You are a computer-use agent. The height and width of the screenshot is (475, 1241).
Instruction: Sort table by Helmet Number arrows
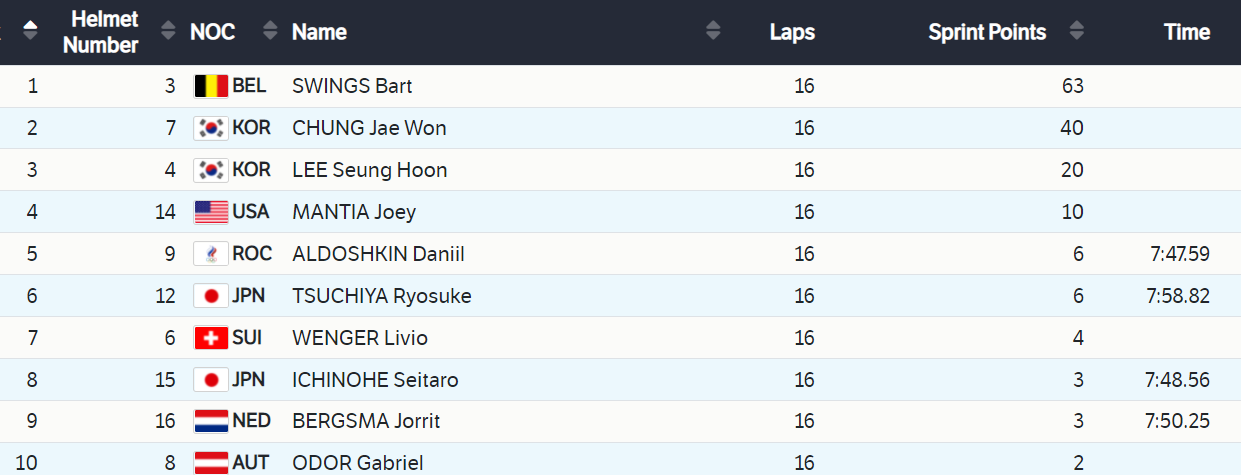(168, 31)
